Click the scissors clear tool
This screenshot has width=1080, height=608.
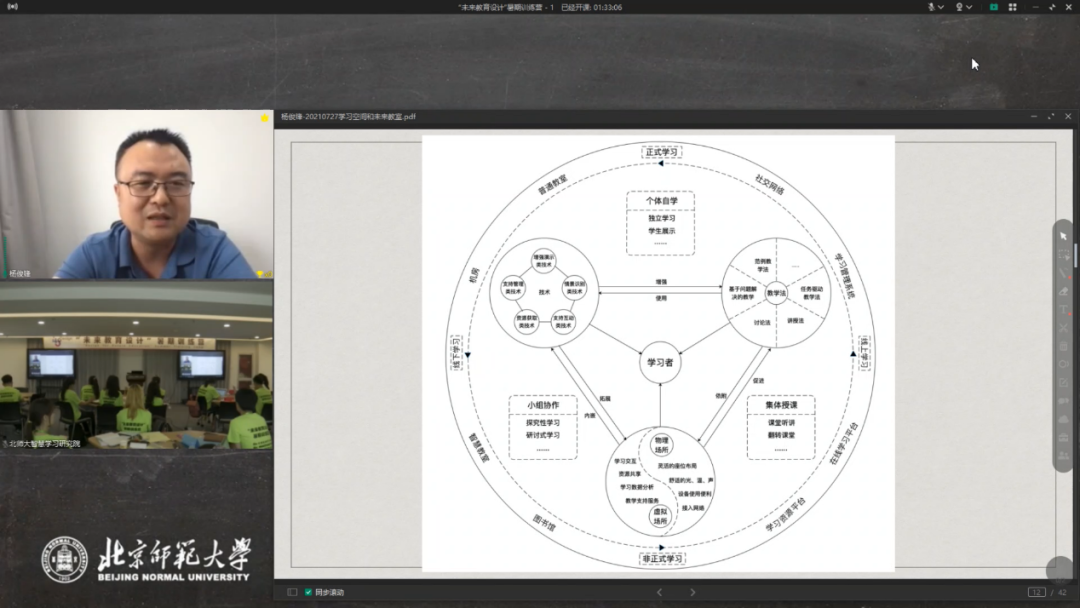[1063, 328]
